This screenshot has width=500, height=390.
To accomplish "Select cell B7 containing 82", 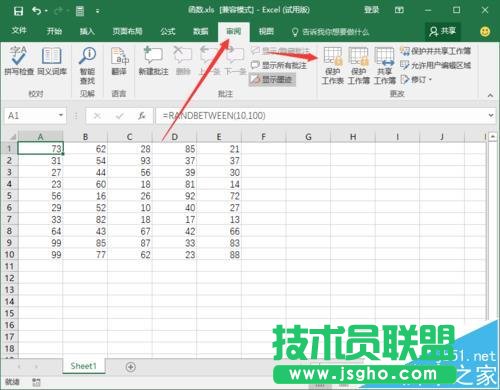I will (x=85, y=219).
